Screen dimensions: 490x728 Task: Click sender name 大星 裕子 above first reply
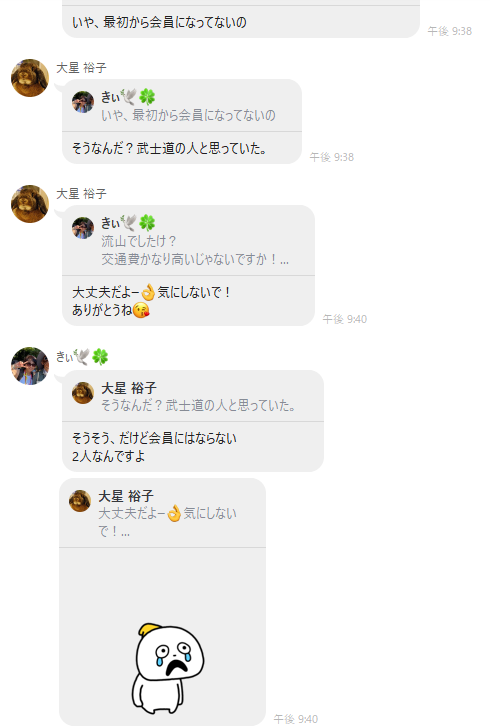[x=81, y=68]
